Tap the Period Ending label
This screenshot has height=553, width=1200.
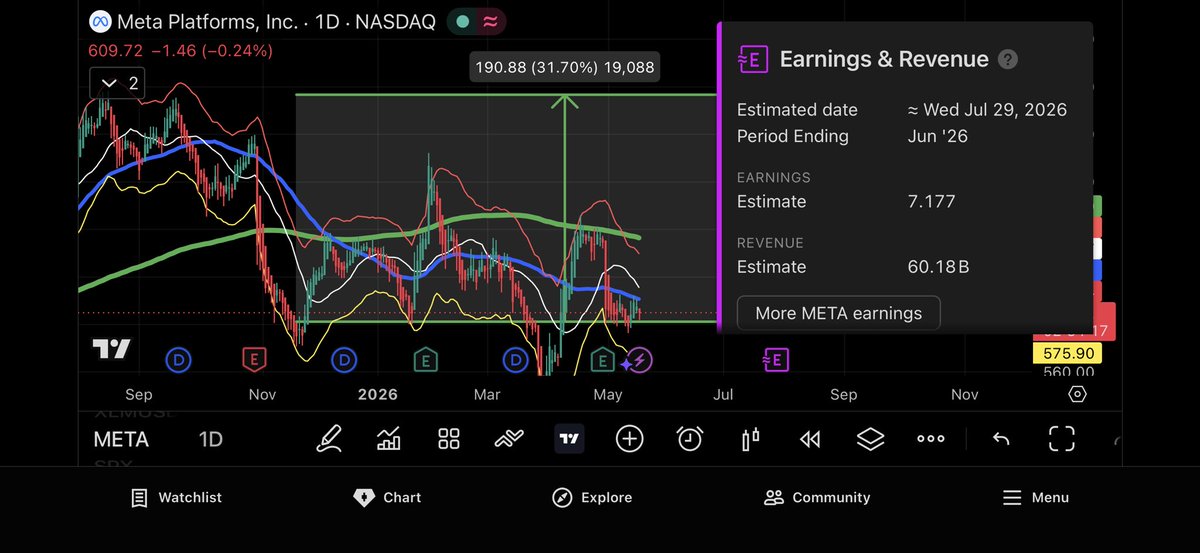click(792, 136)
